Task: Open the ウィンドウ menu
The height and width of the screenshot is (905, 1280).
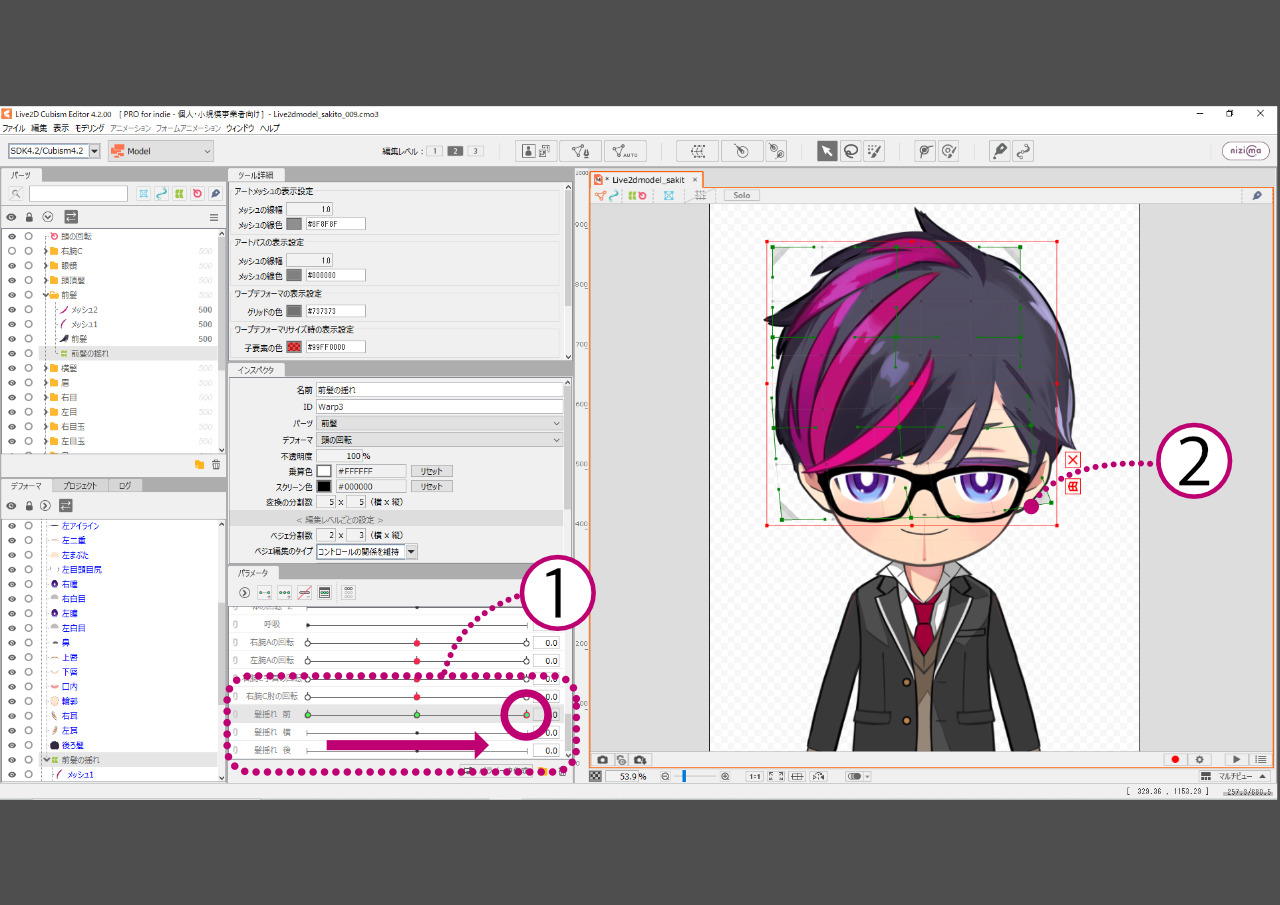Action: click(x=240, y=128)
